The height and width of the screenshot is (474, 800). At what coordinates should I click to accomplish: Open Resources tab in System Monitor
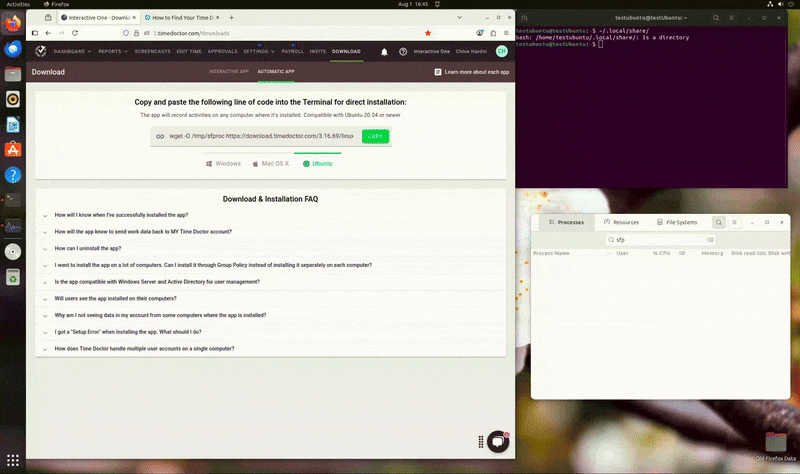(x=621, y=222)
